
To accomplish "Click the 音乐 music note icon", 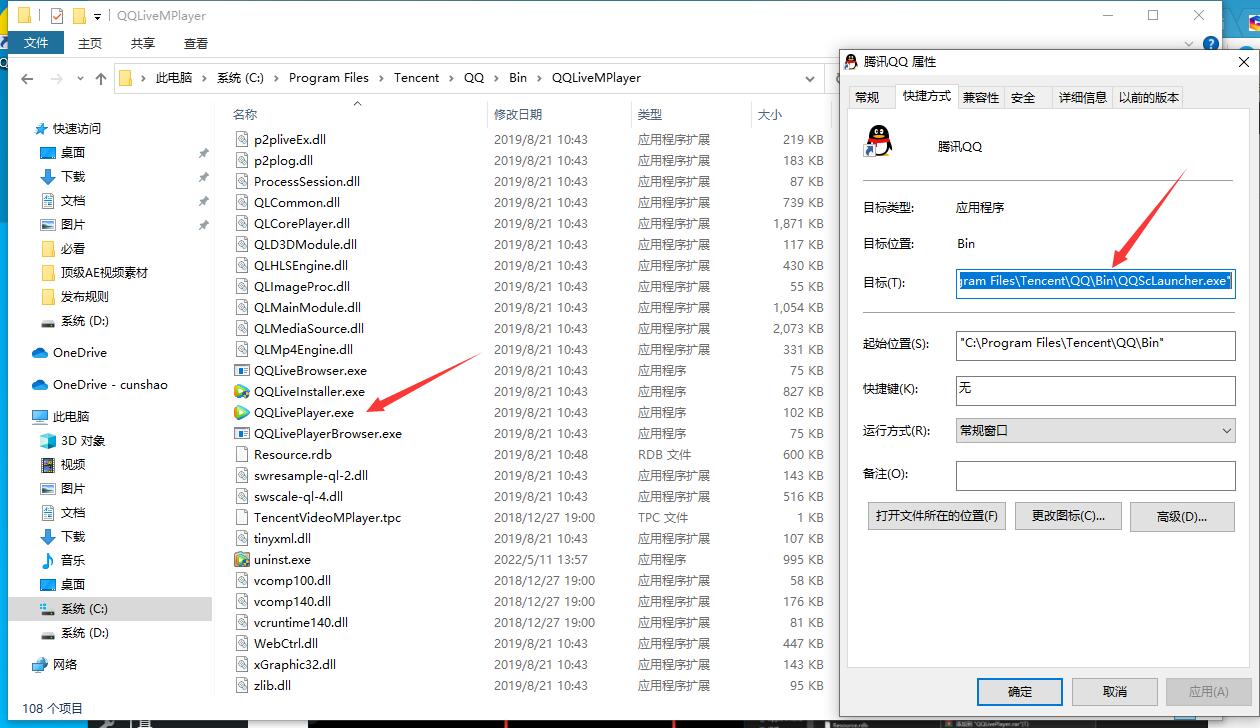I will click(47, 560).
